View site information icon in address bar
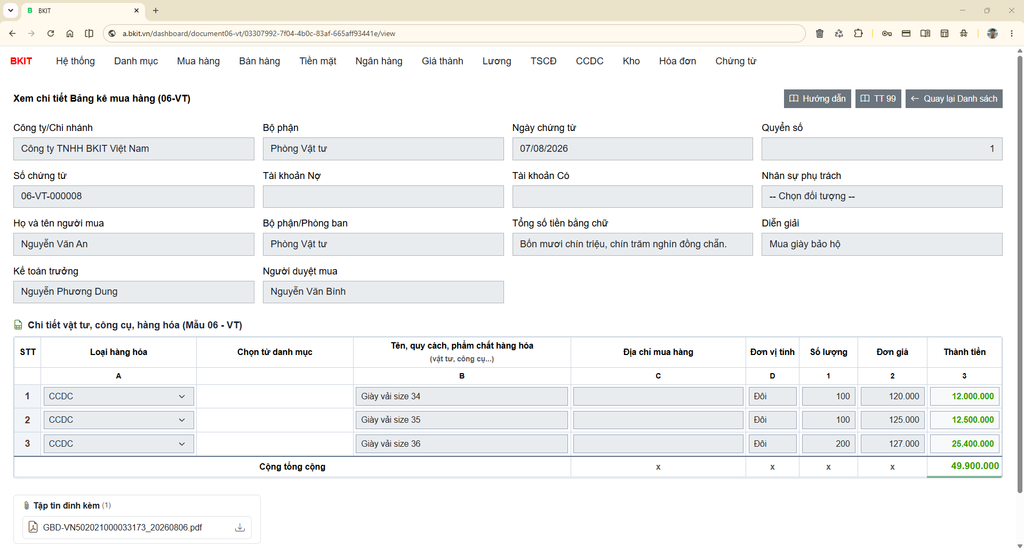Image resolution: width=1024 pixels, height=550 pixels. pos(112,33)
